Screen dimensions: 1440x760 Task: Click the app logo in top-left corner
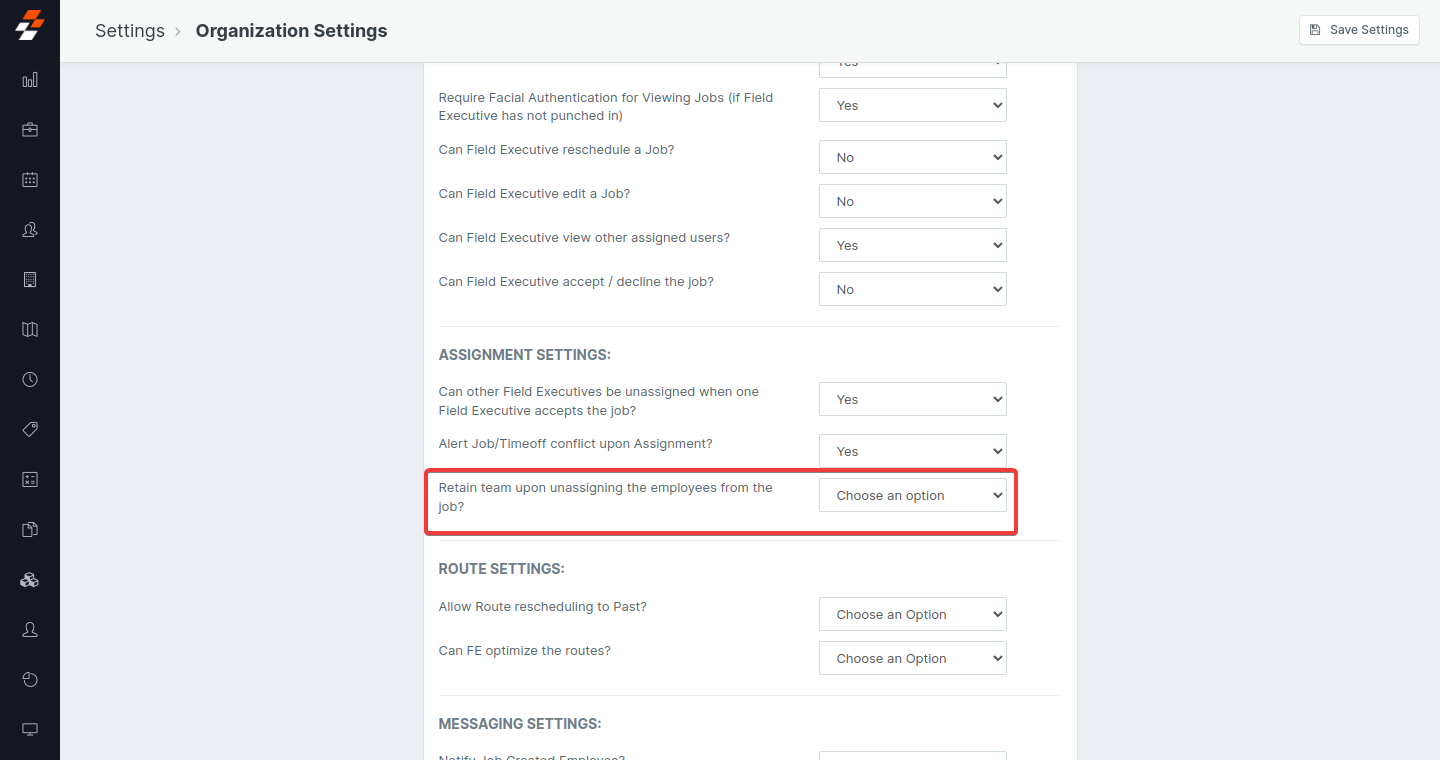(30, 26)
